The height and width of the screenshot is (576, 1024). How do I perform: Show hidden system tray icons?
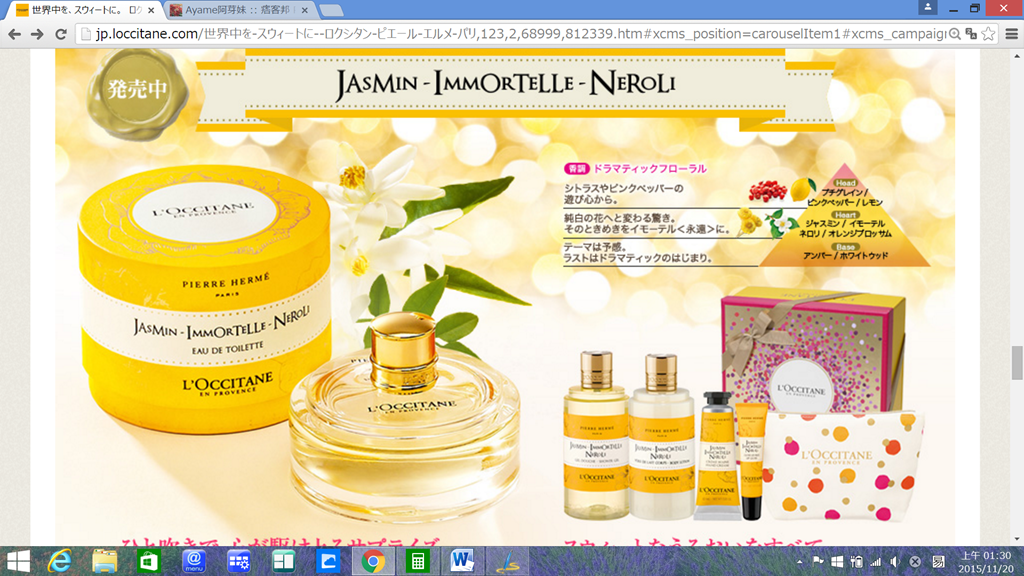tap(799, 562)
